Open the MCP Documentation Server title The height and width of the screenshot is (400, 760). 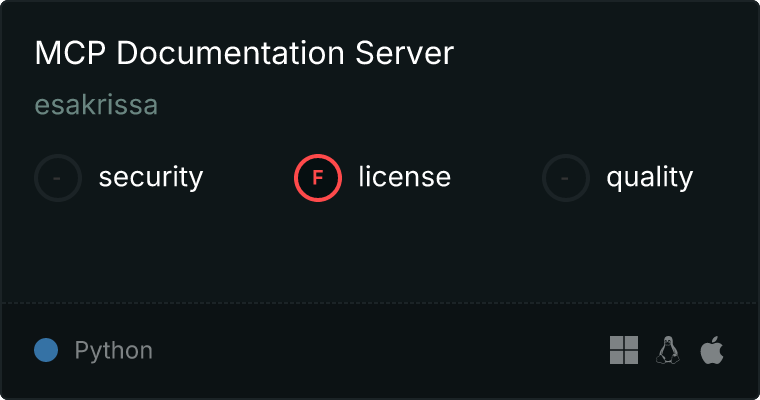(x=244, y=54)
